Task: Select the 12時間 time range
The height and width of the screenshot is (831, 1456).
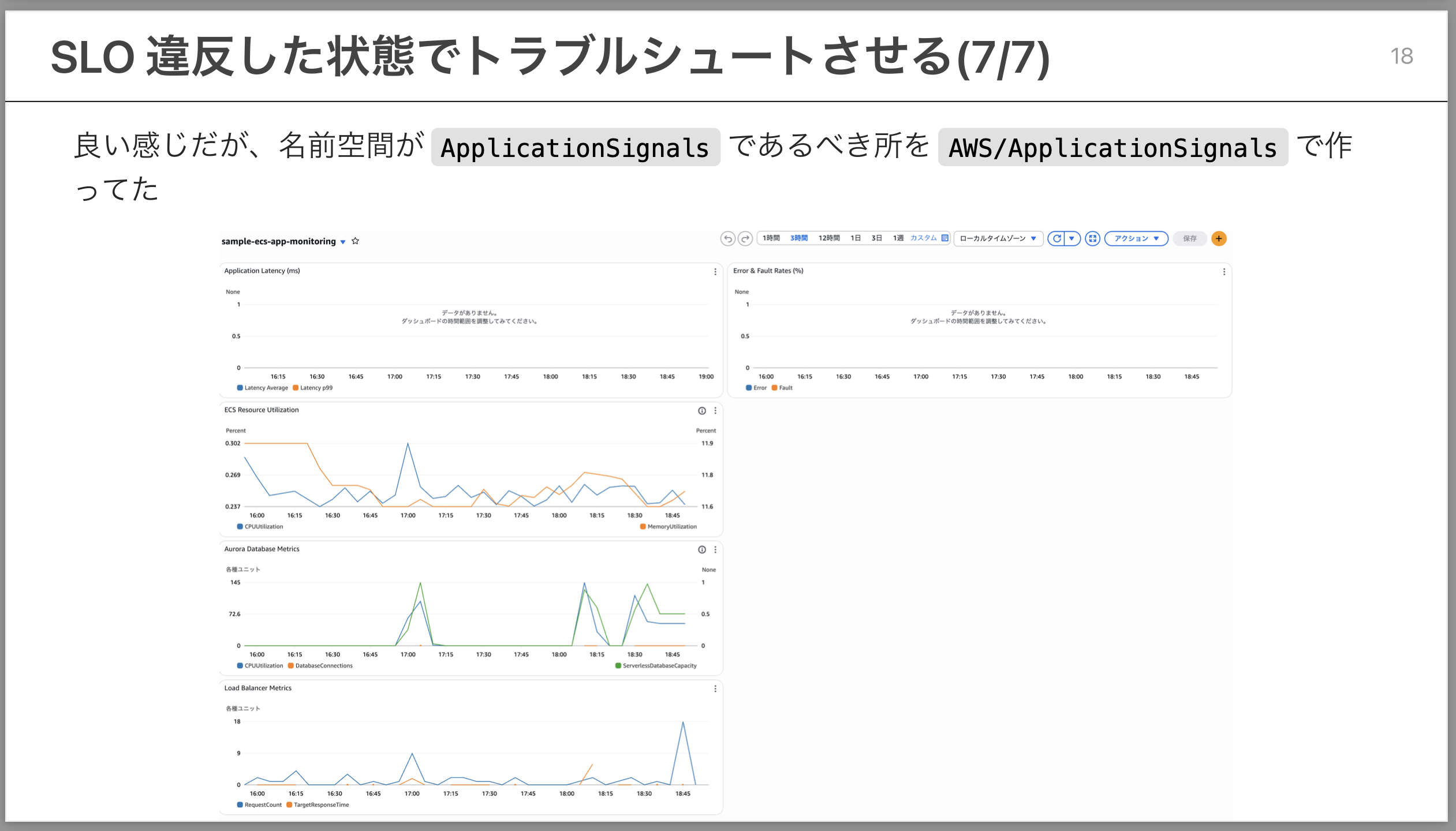Action: tap(829, 238)
